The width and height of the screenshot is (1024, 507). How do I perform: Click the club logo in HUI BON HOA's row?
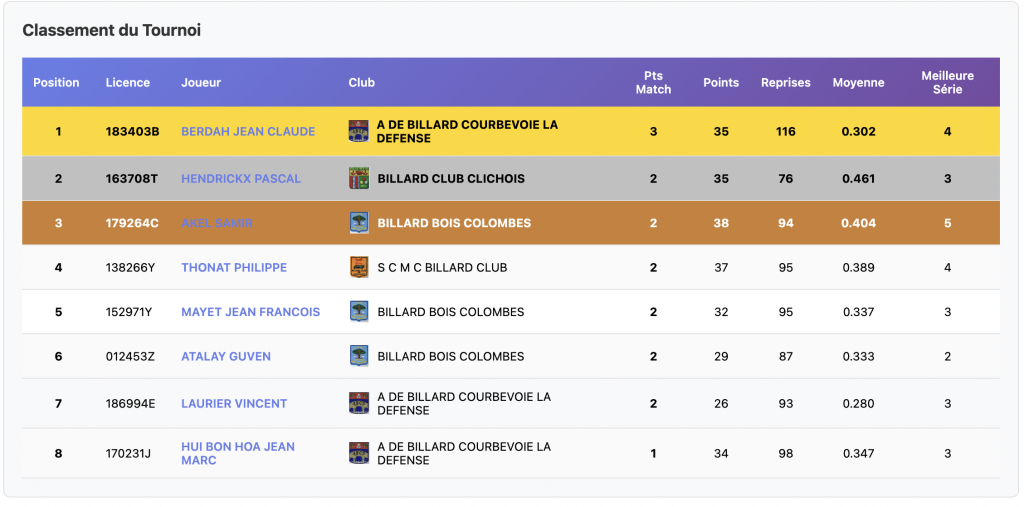pos(358,453)
